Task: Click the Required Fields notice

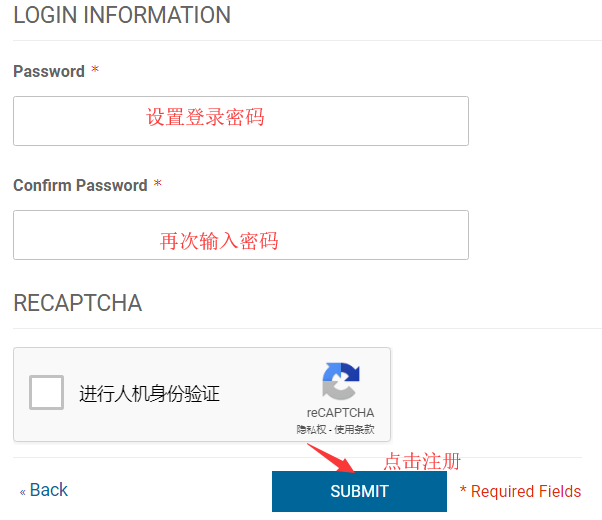Action: pos(521,492)
